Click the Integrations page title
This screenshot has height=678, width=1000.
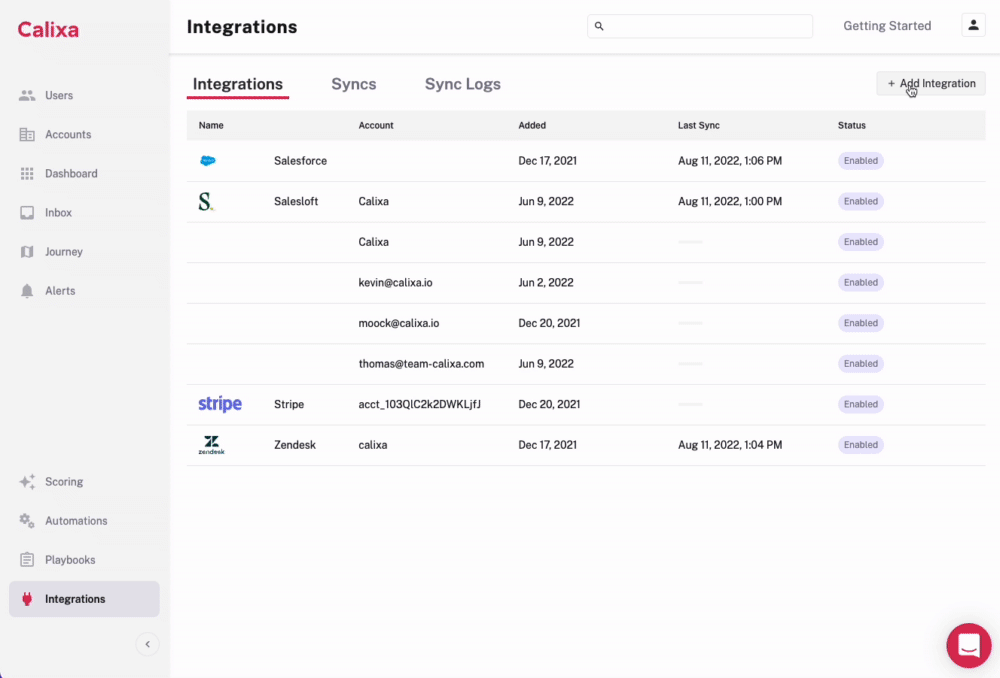click(x=242, y=27)
